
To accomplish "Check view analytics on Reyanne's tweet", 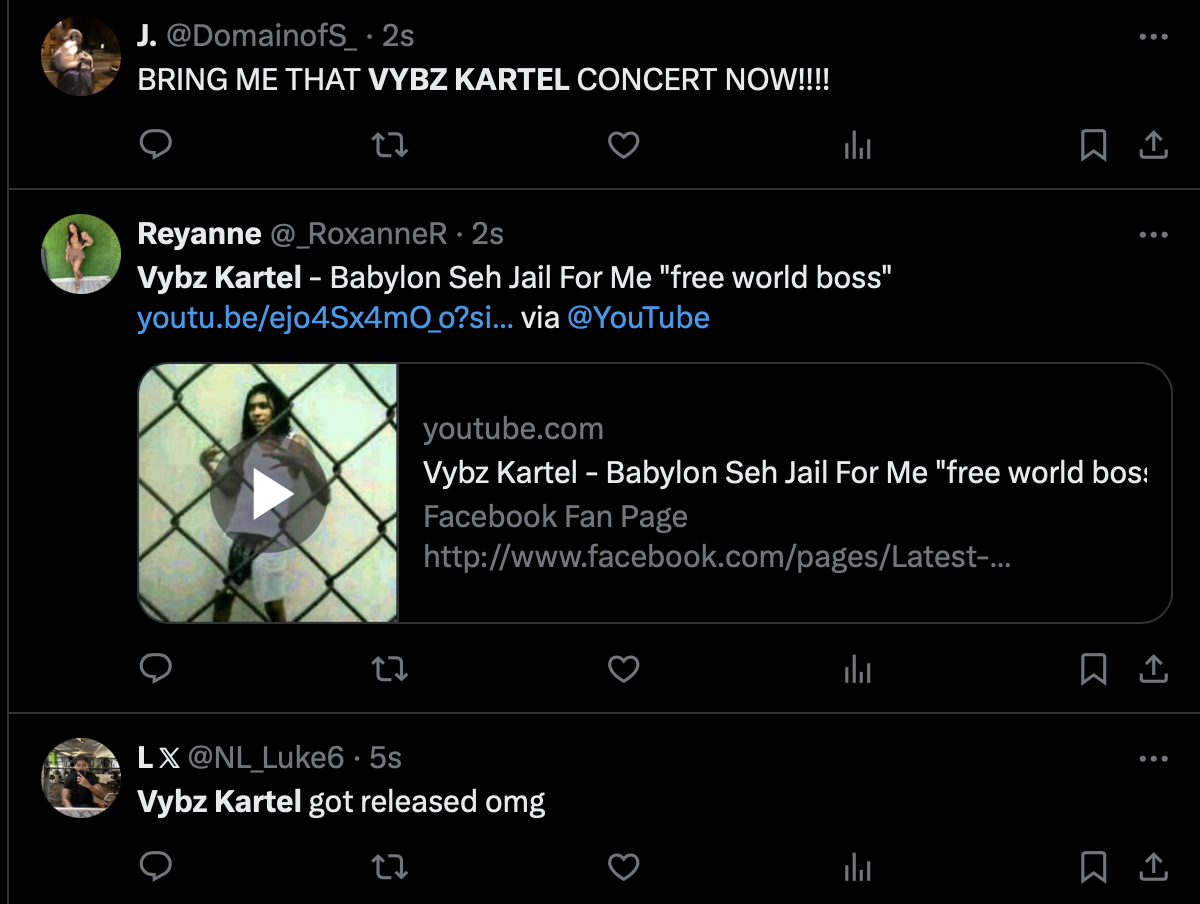I will (857, 669).
